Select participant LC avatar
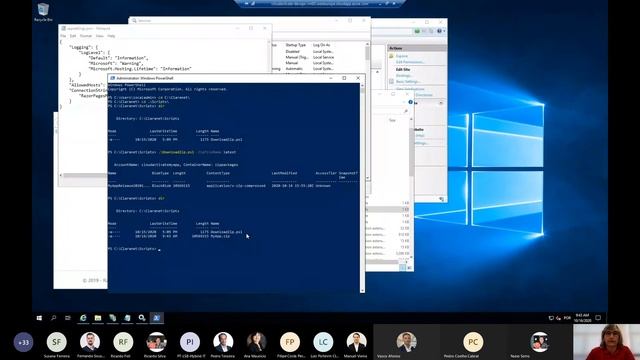This screenshot has width=640, height=360. (x=323, y=342)
